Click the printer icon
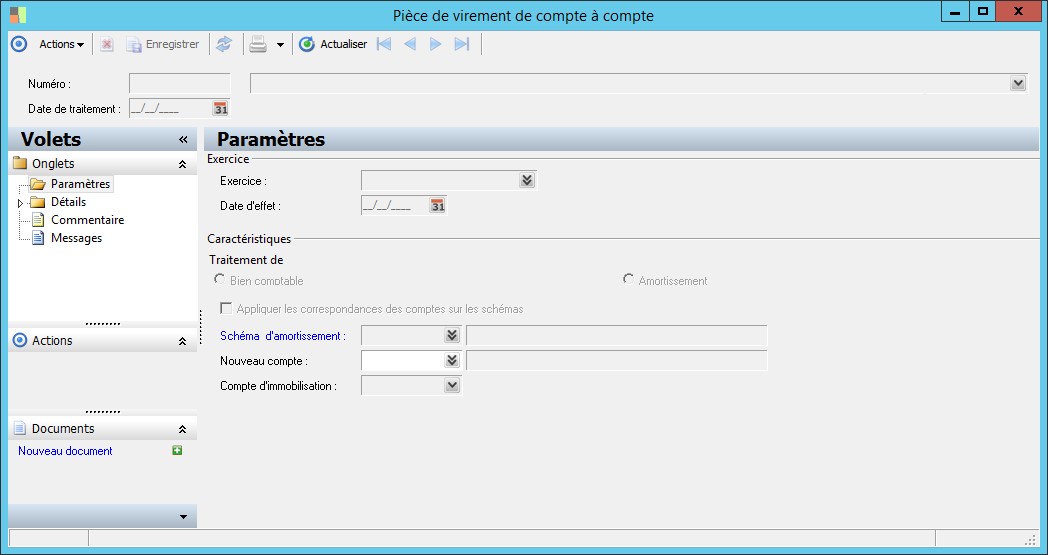This screenshot has height=555, width=1048. 258,44
